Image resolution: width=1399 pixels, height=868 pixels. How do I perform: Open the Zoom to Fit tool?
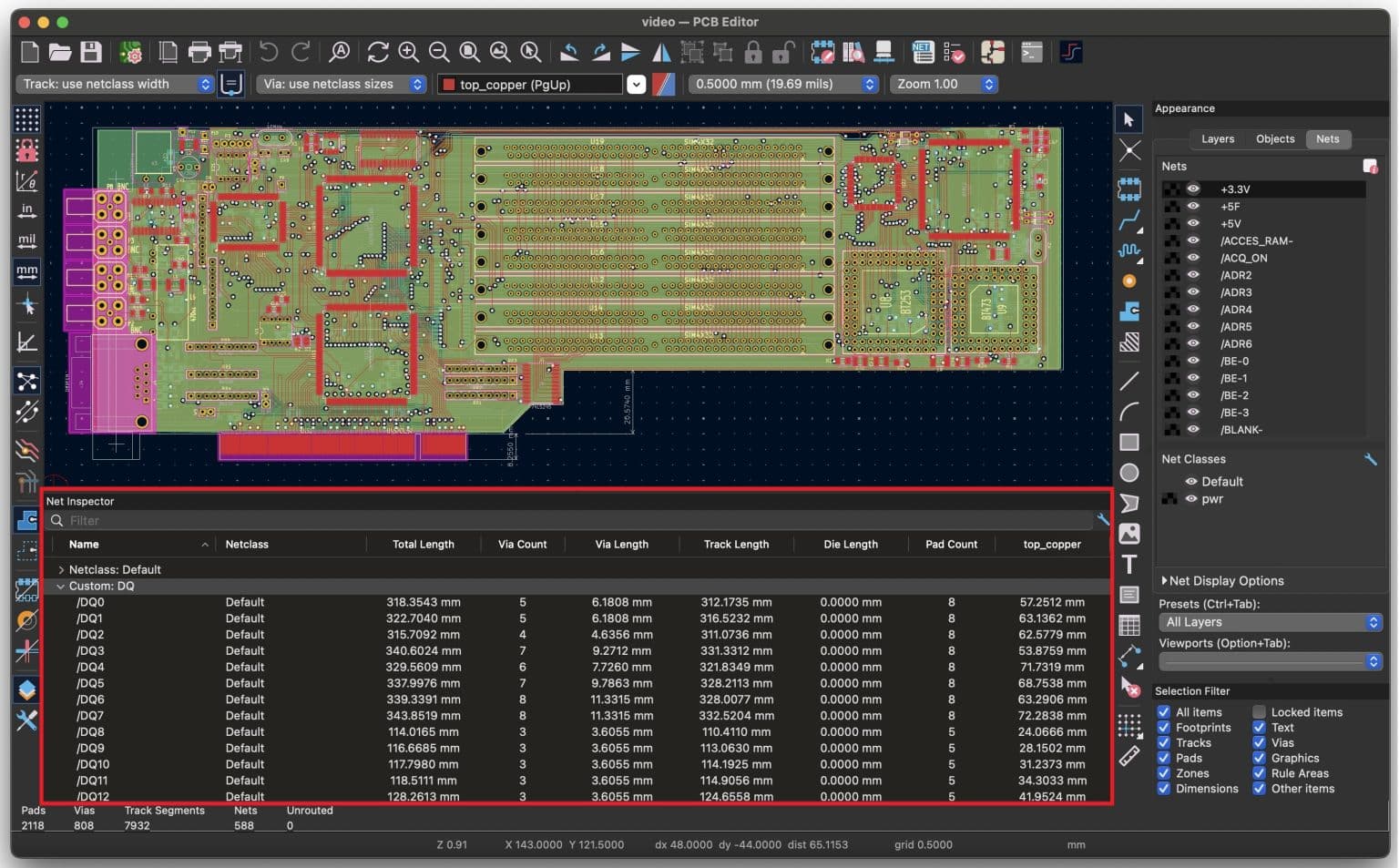469,52
